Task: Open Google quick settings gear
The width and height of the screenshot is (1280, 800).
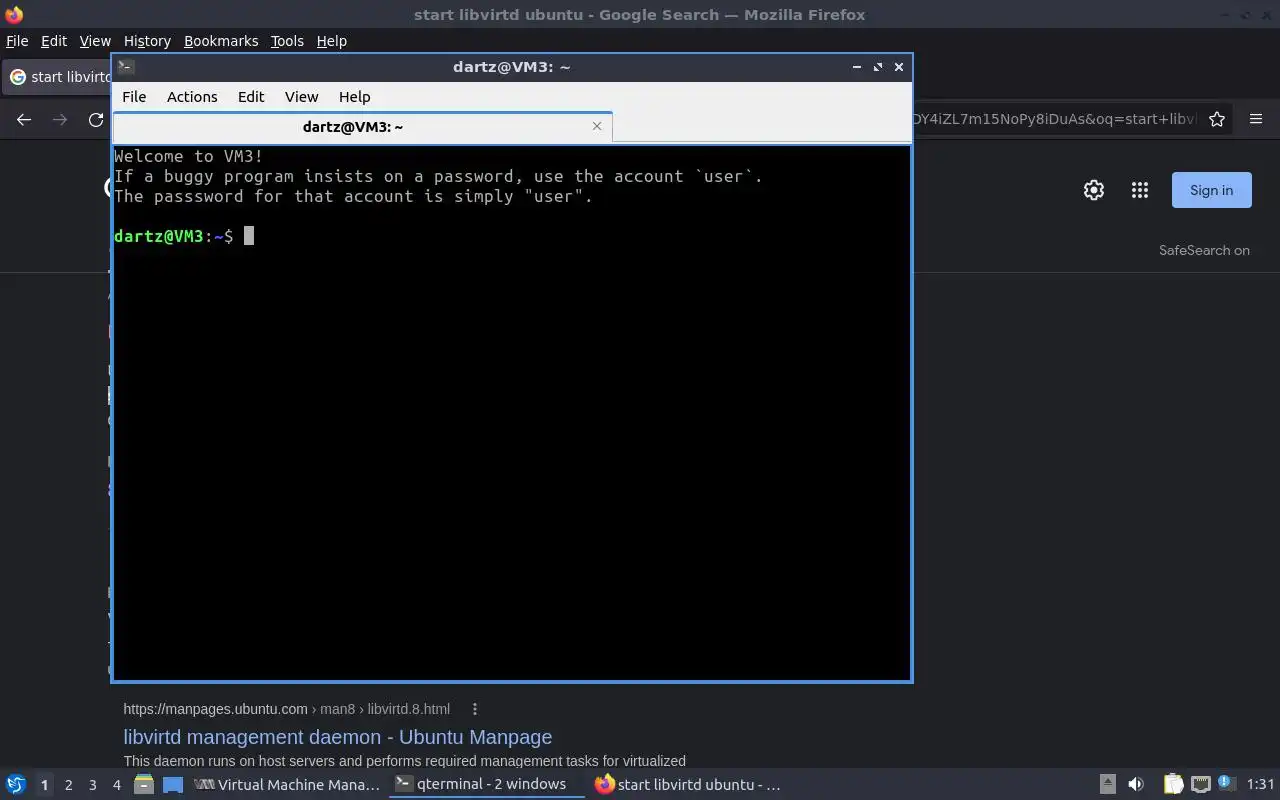Action: pos(1094,190)
